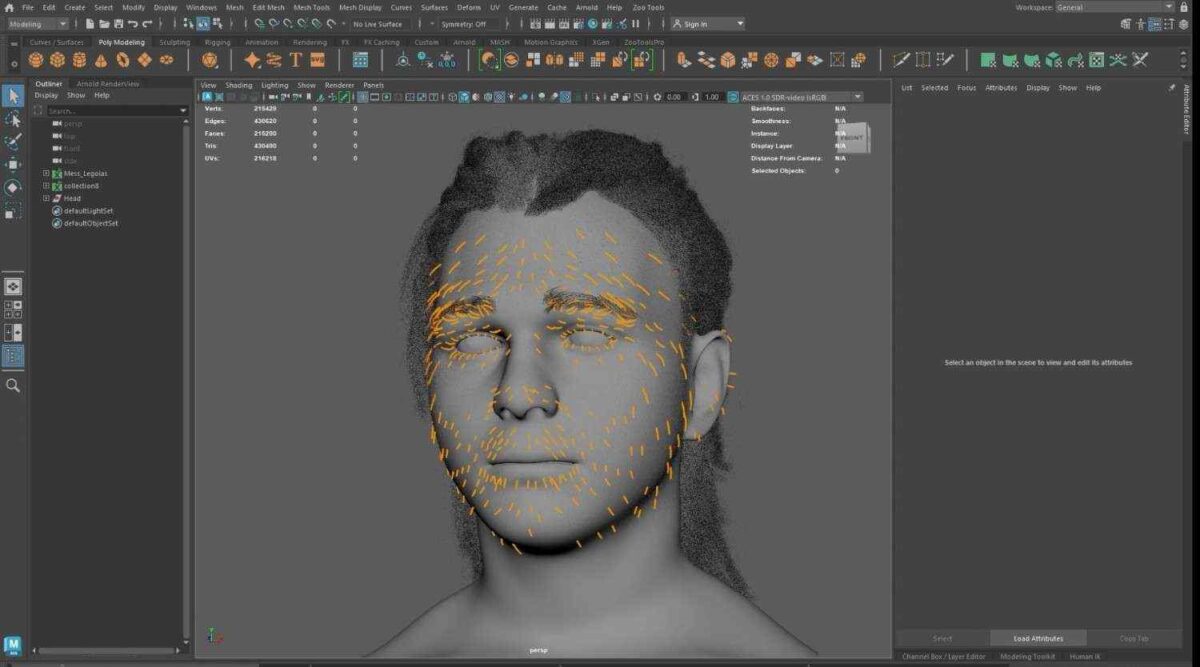Select the polygon cube icon on the shelf

coord(58,60)
